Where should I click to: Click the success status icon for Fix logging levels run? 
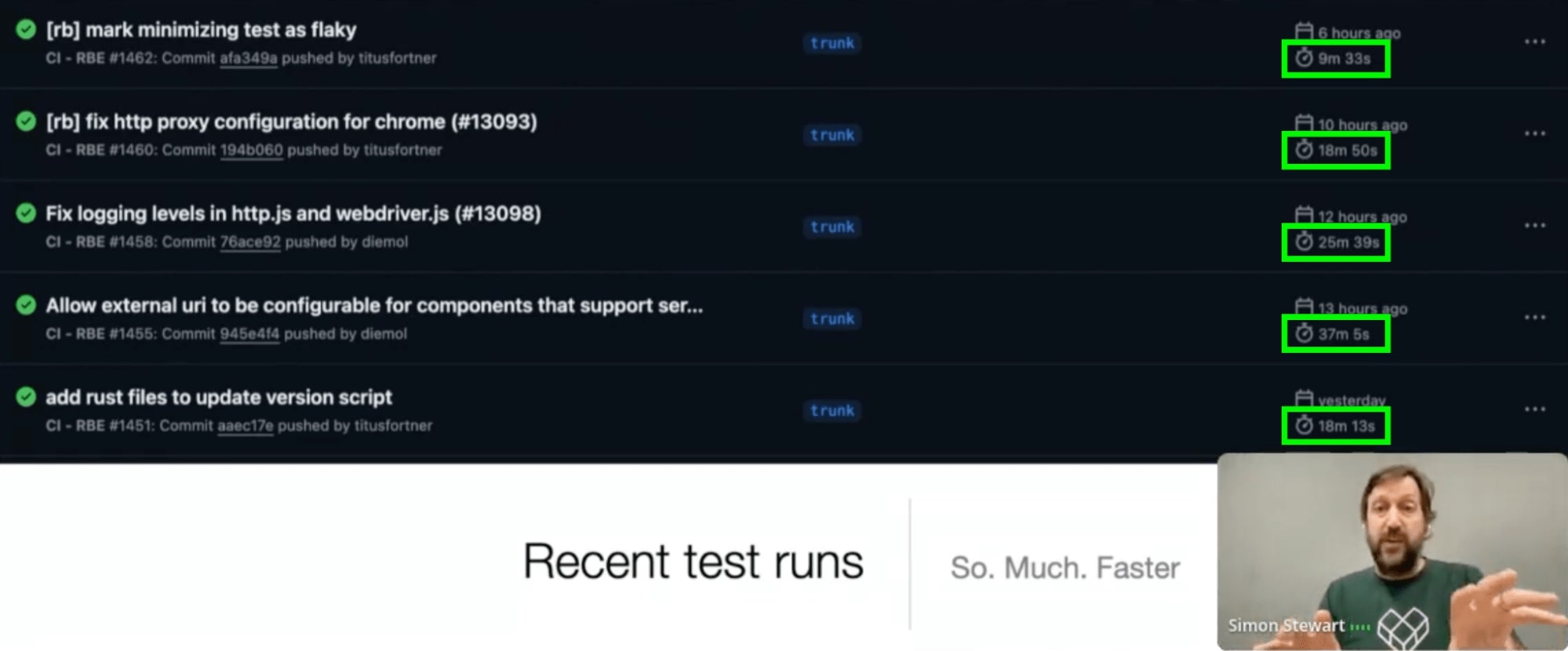point(26,213)
